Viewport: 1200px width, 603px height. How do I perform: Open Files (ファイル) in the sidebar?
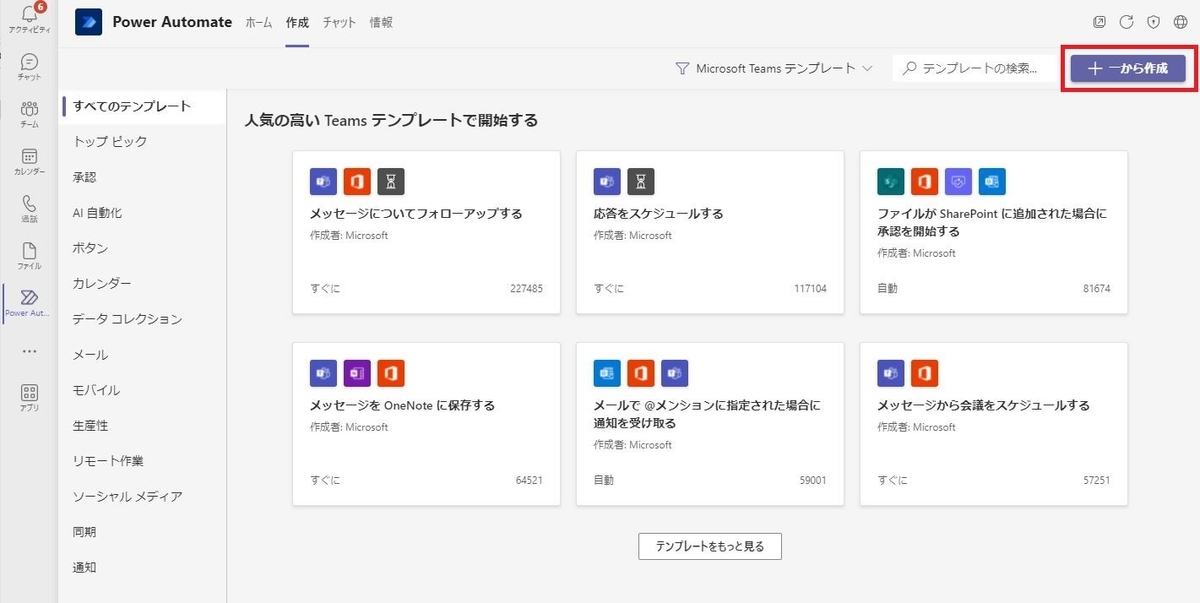tap(29, 256)
